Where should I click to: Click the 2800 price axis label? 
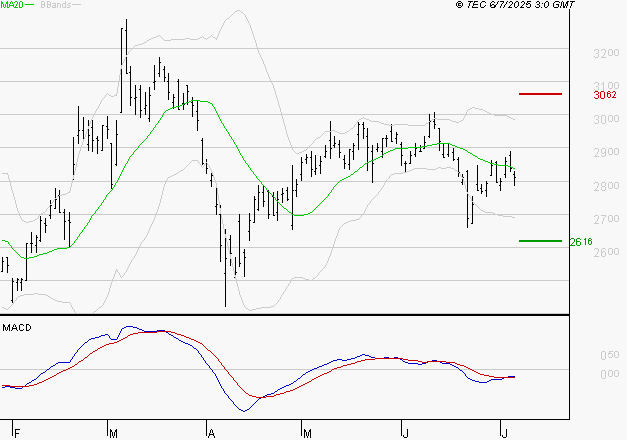pyautogui.click(x=606, y=186)
